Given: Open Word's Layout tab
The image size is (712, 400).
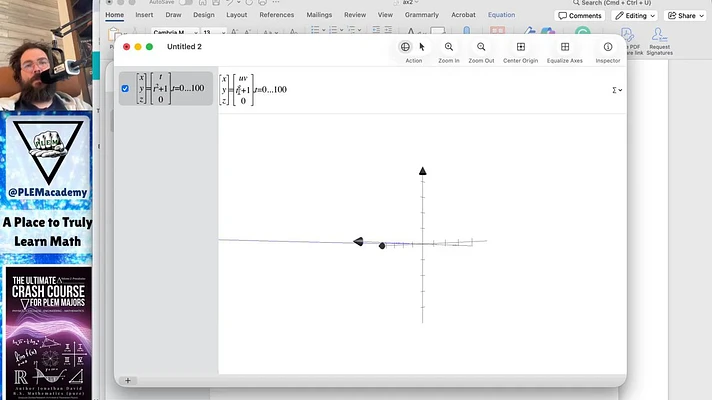Looking at the screenshot, I should [237, 15].
